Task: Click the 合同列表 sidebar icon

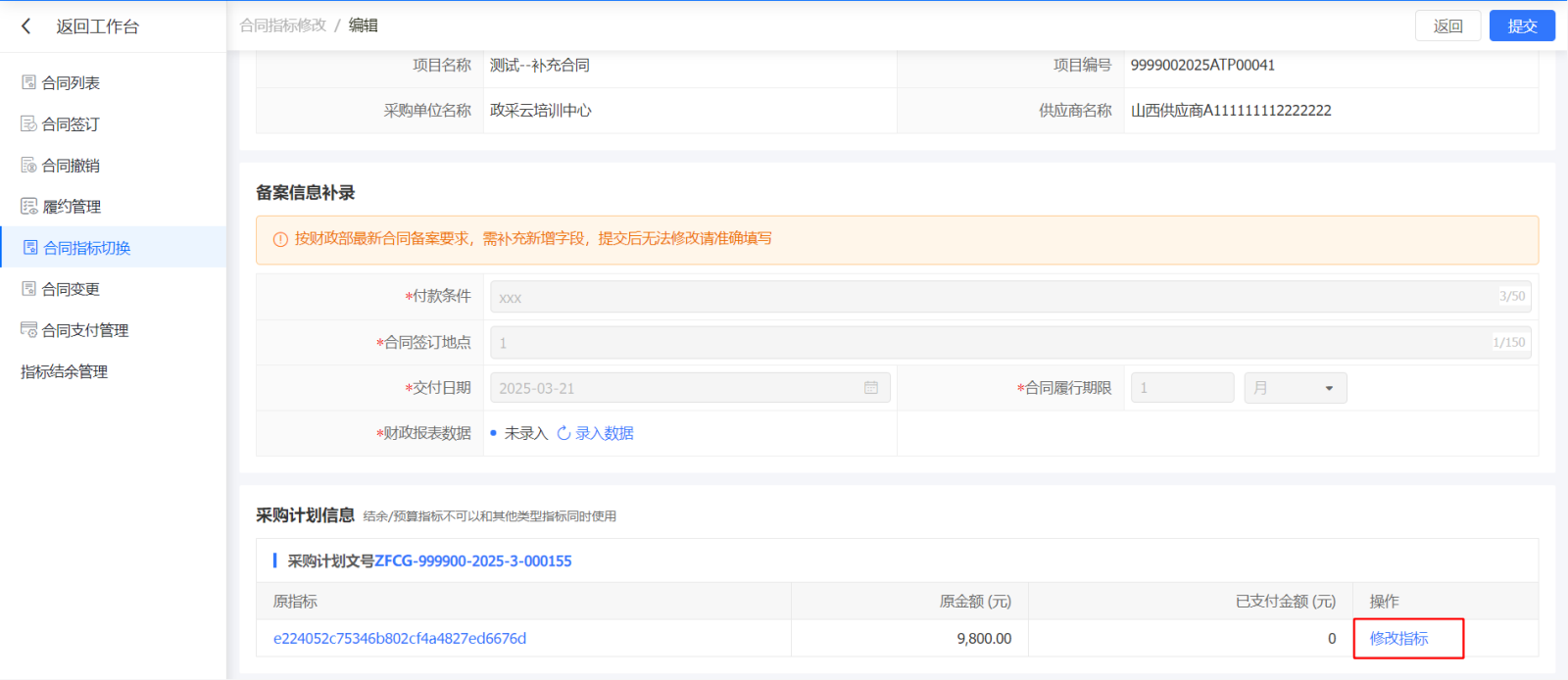Action: [x=29, y=82]
